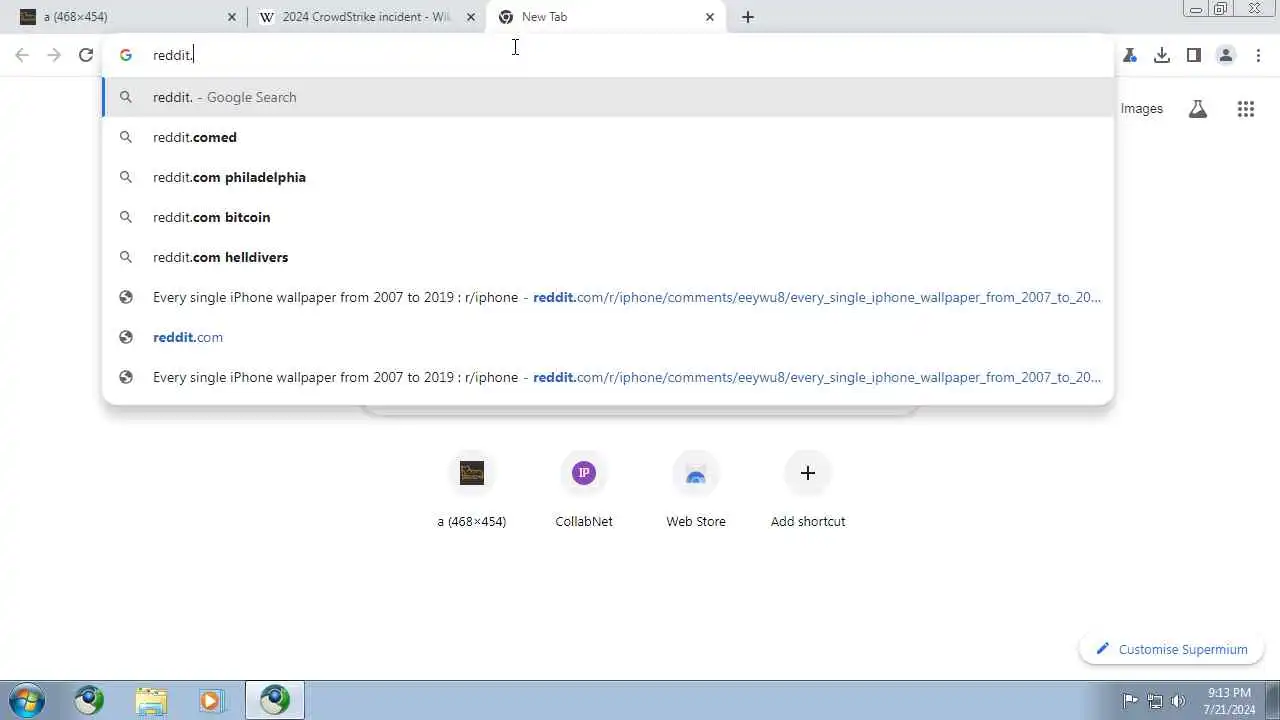1280x720 pixels.
Task: Click the search magnifier beside 'reddit.com bitcoin'
Action: 126,217
